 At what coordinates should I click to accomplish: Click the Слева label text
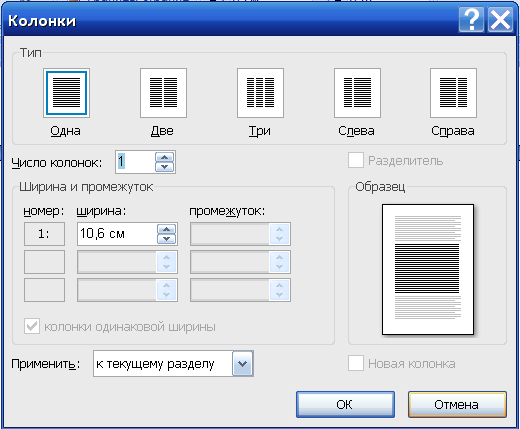356,131
